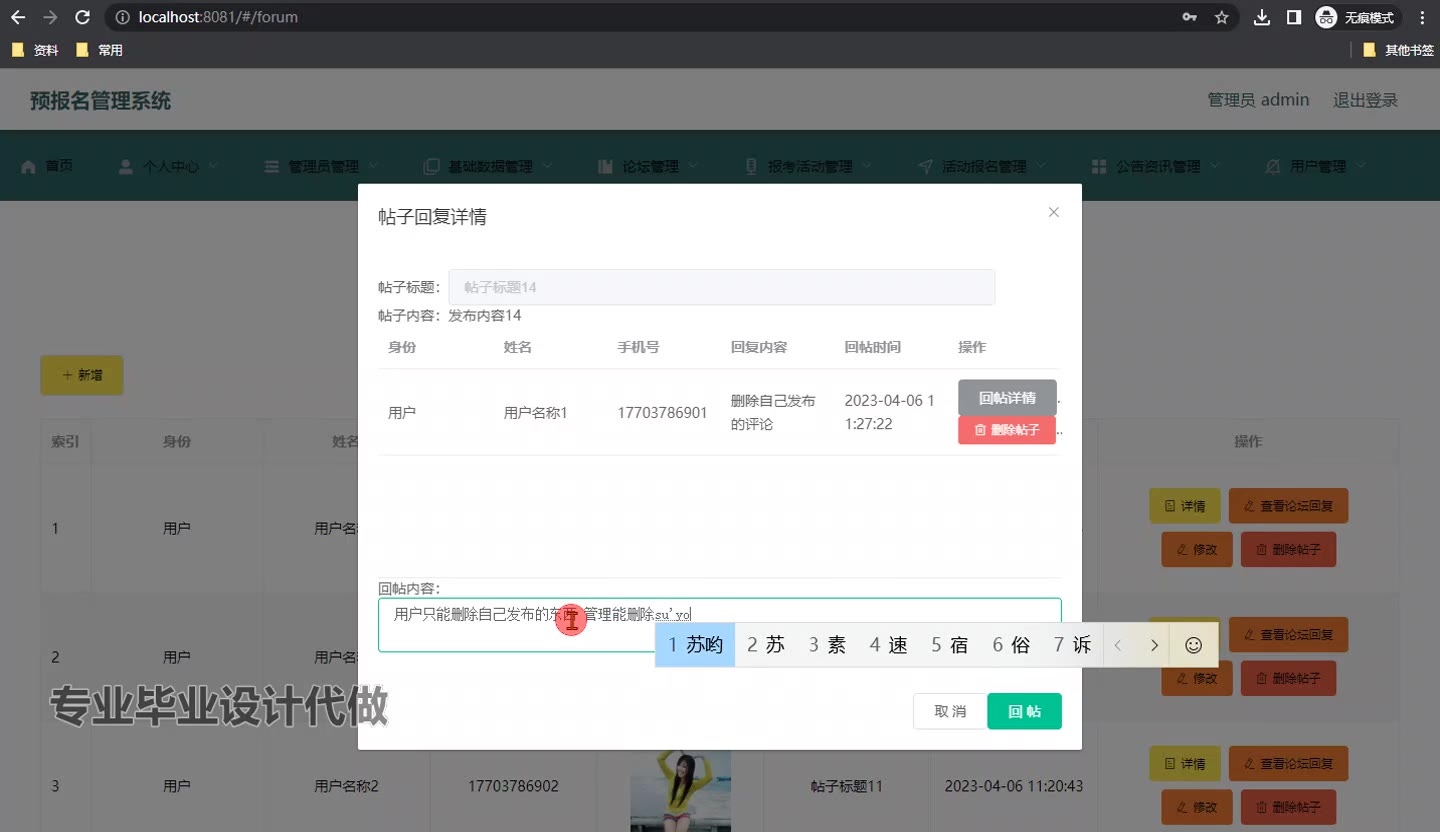The height and width of the screenshot is (832, 1440).
Task: Open the incognito 无痕模式 profile indicator
Action: coord(1356,17)
